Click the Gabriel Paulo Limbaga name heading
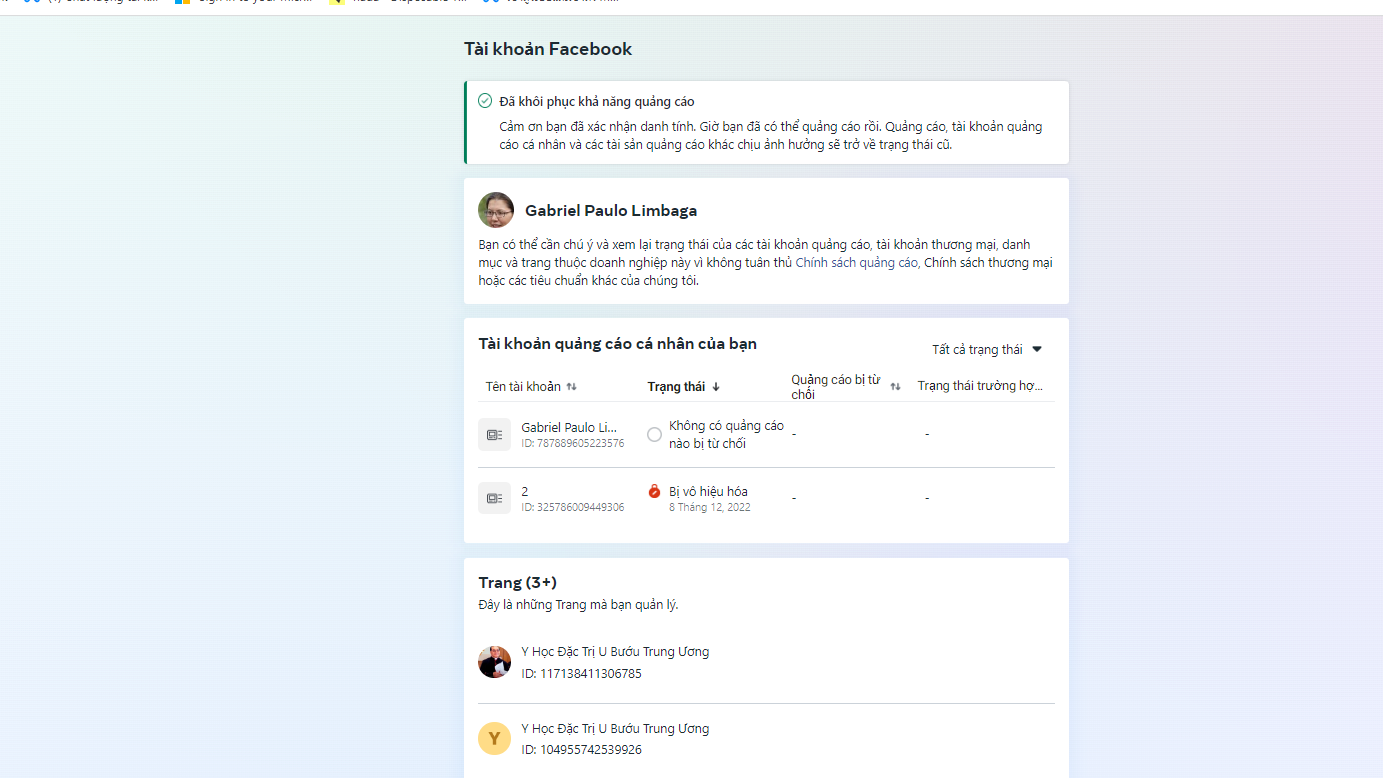This screenshot has width=1383, height=778. [611, 211]
